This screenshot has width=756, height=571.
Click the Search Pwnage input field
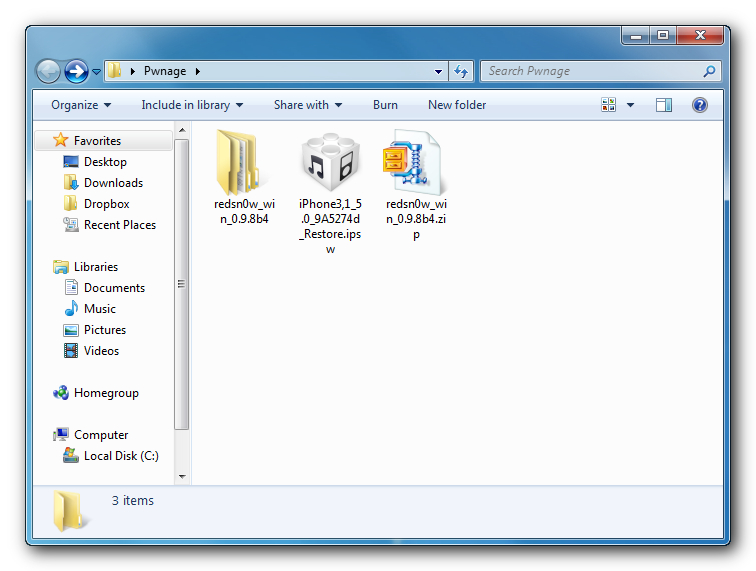click(591, 71)
